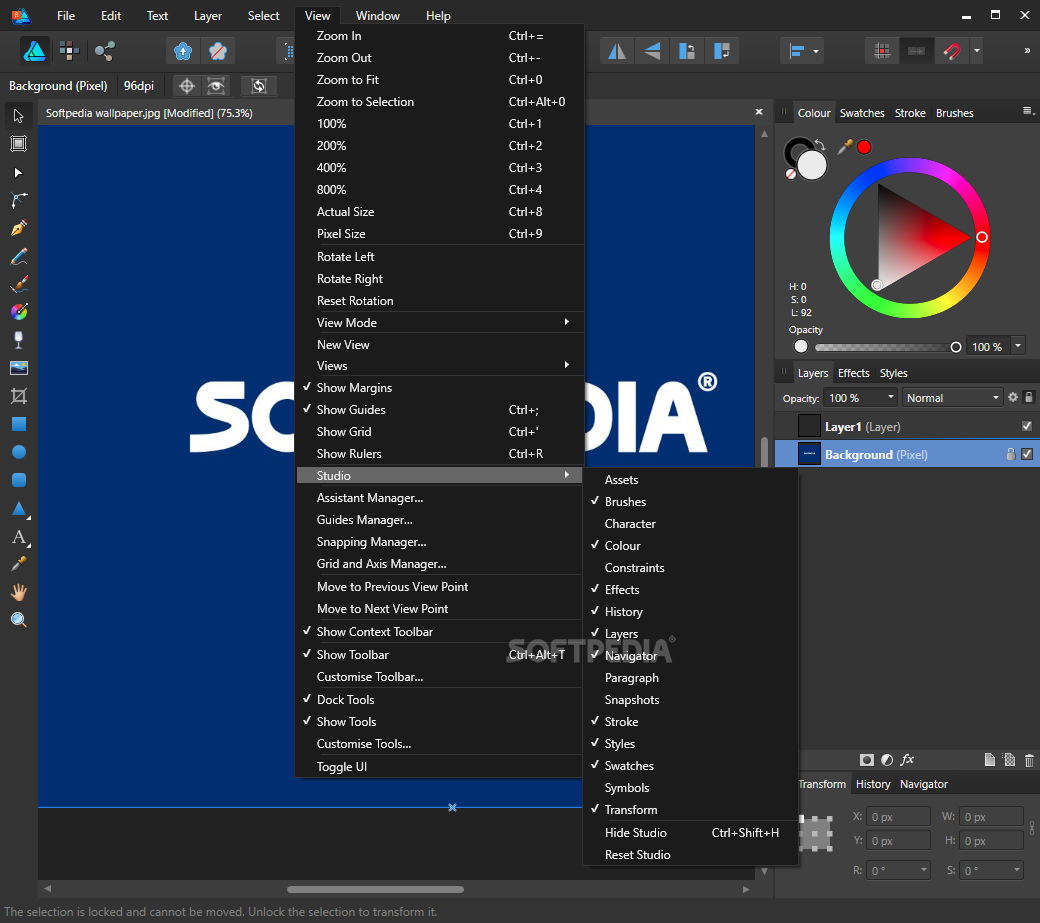
Task: Choose Zoom to Fit
Action: 440,80
